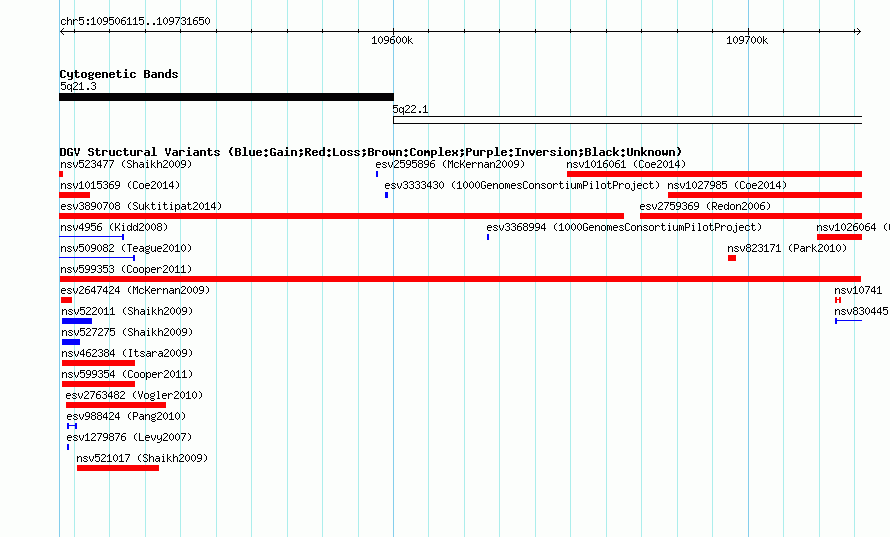The image size is (890, 537).
Task: Open nsv462384 (Itsara2009) label
Action: coord(127,354)
